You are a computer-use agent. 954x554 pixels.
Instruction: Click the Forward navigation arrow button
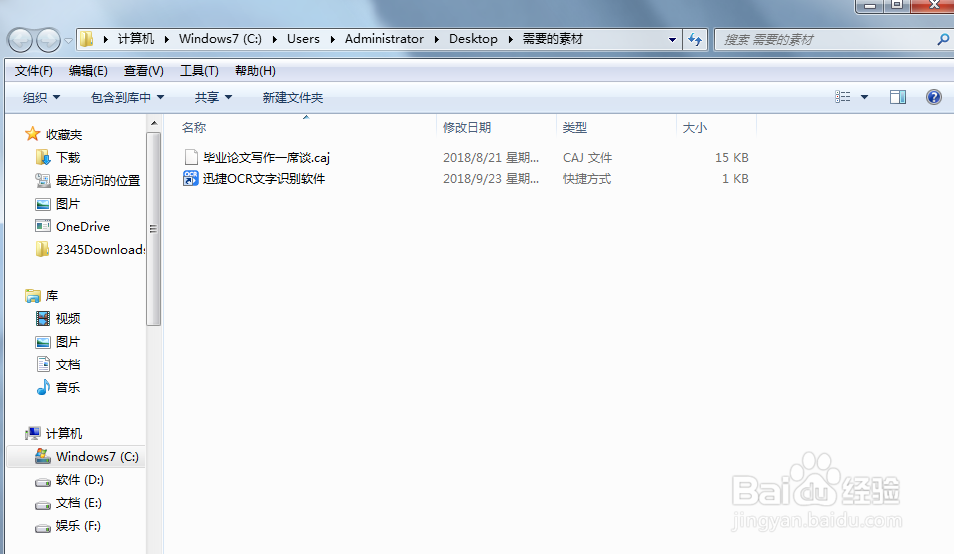(48, 40)
